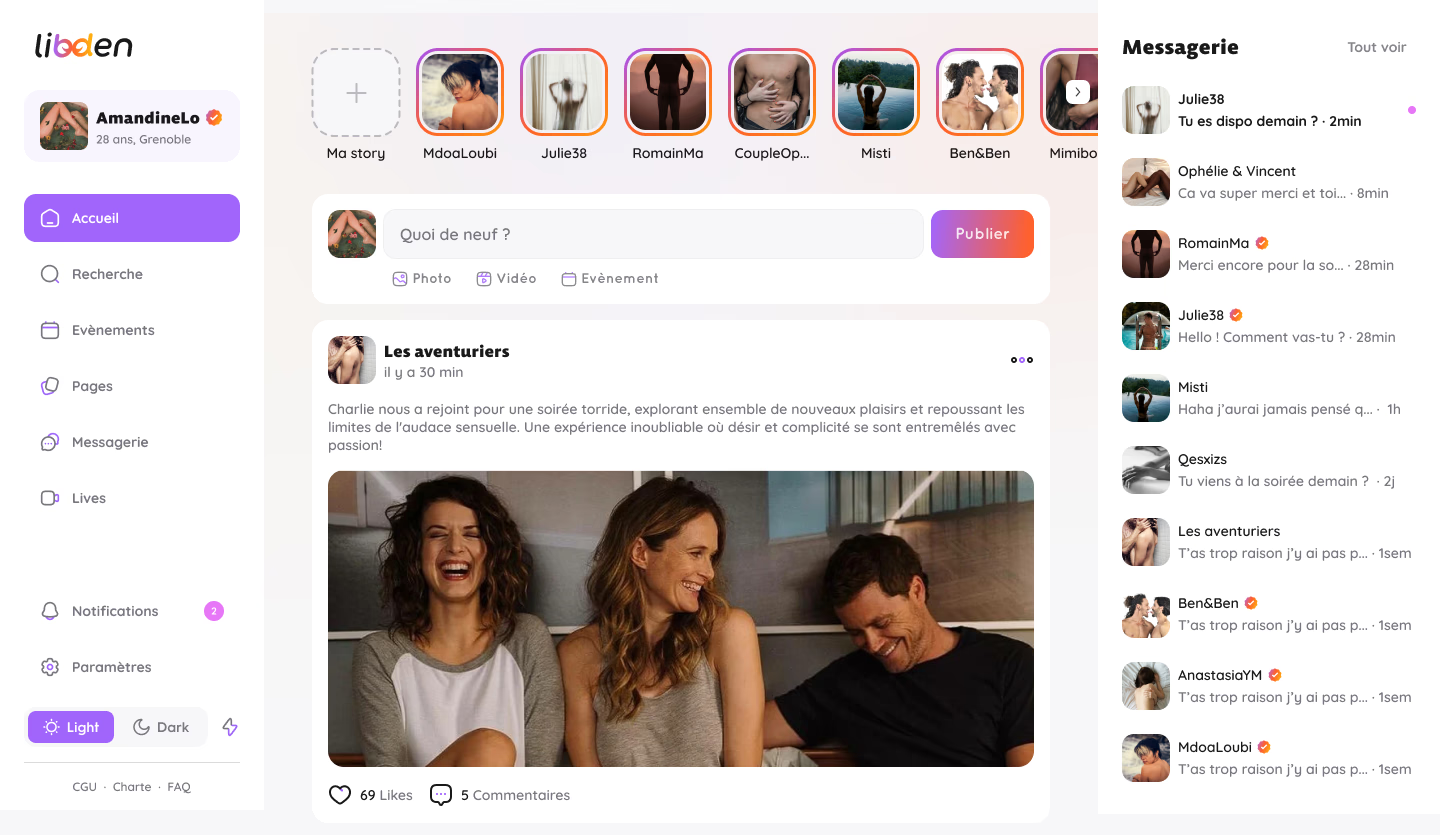Switch to the Dark theme
This screenshot has width=1440, height=835.
pos(161,727)
